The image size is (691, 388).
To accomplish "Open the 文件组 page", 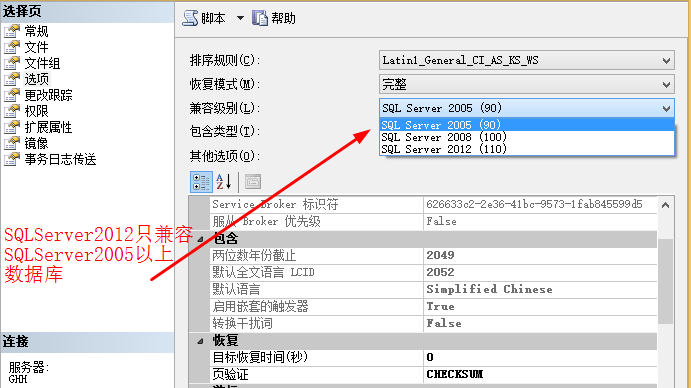I will [42, 63].
